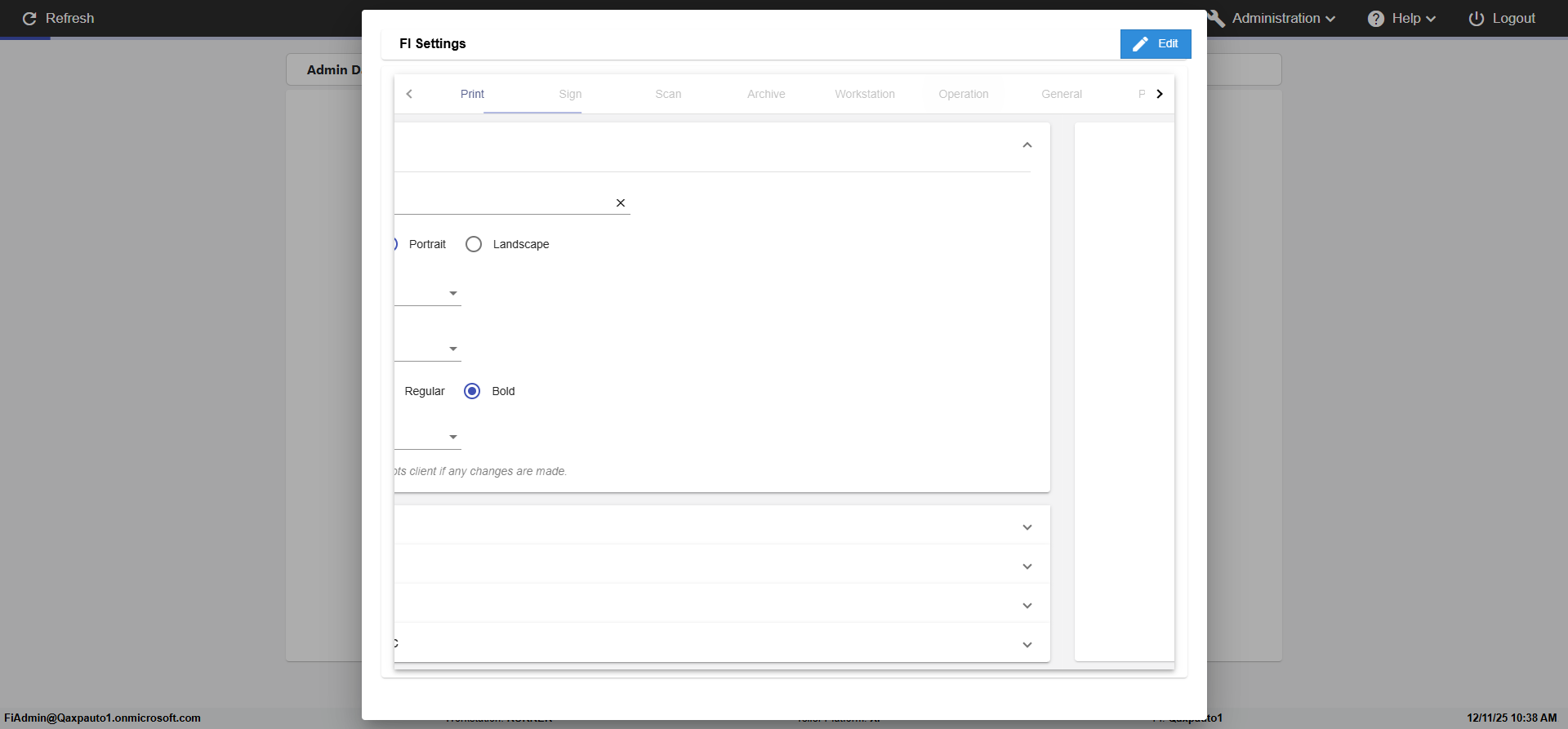Click the Logout button
Image resolution: width=1568 pixels, height=729 pixels.
click(x=1502, y=18)
